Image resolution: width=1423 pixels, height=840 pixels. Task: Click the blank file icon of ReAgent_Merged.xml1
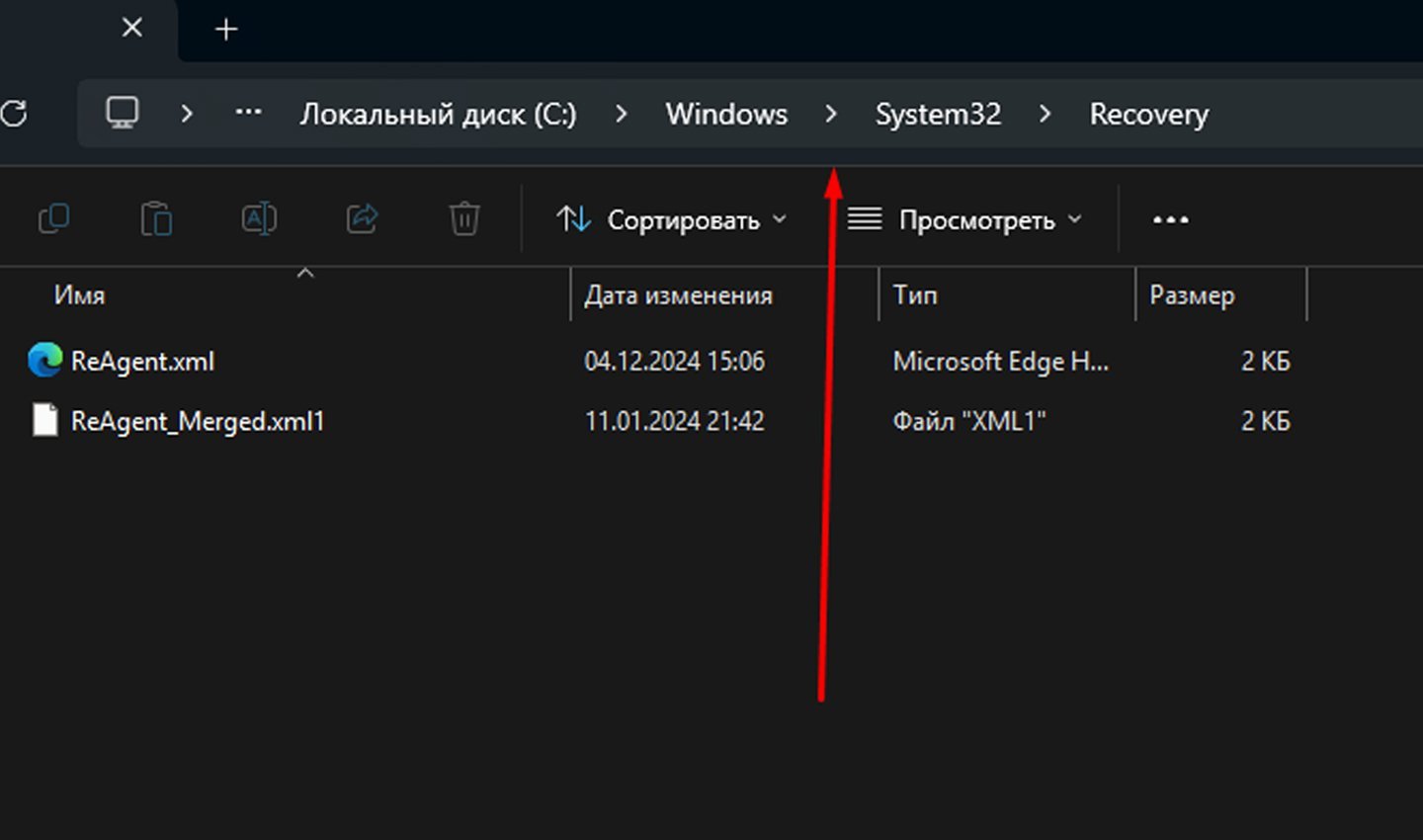pos(44,419)
